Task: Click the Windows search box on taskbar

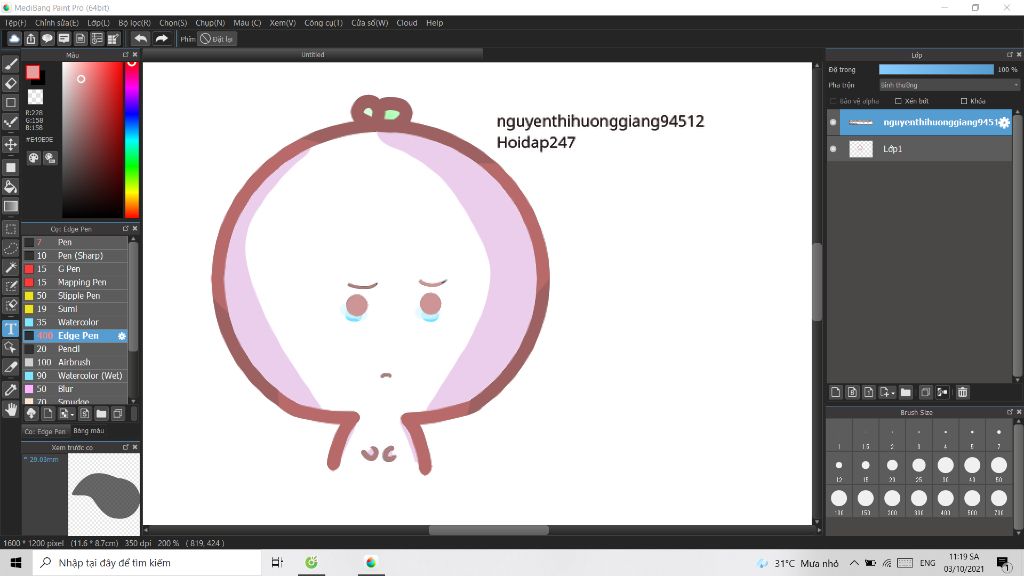Action: [x=147, y=562]
